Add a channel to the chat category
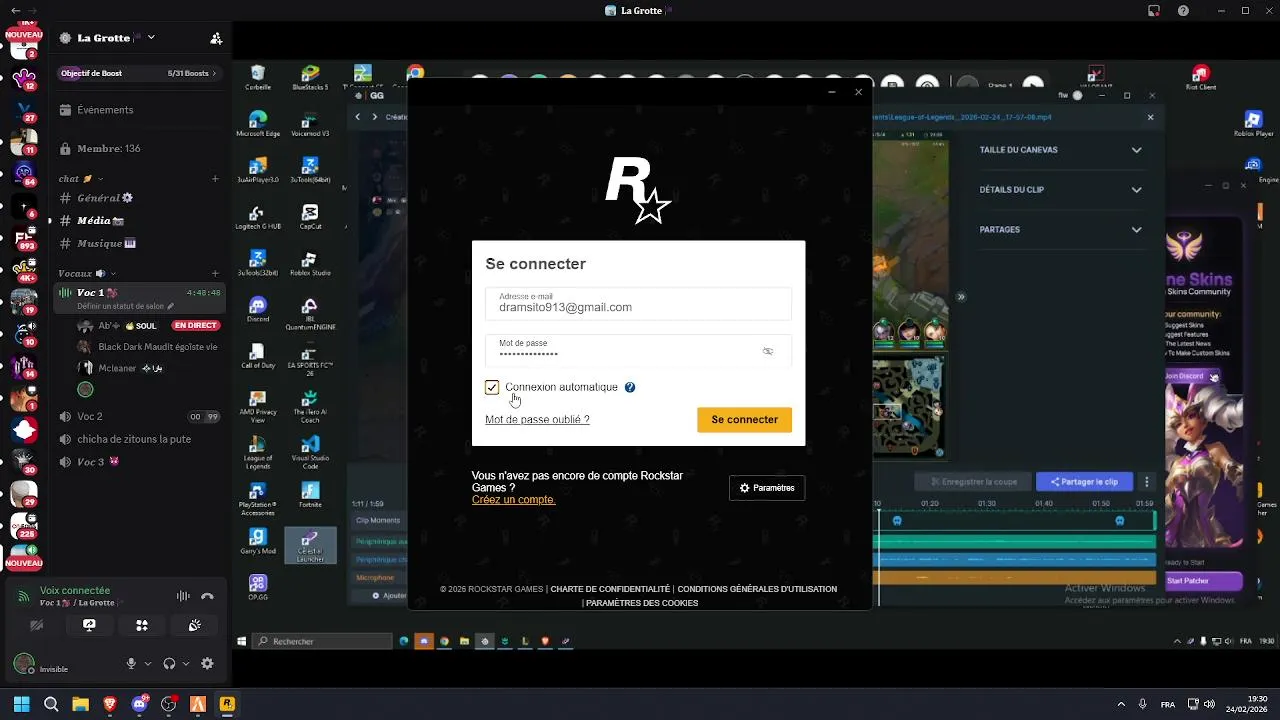1280x720 pixels. click(x=215, y=179)
